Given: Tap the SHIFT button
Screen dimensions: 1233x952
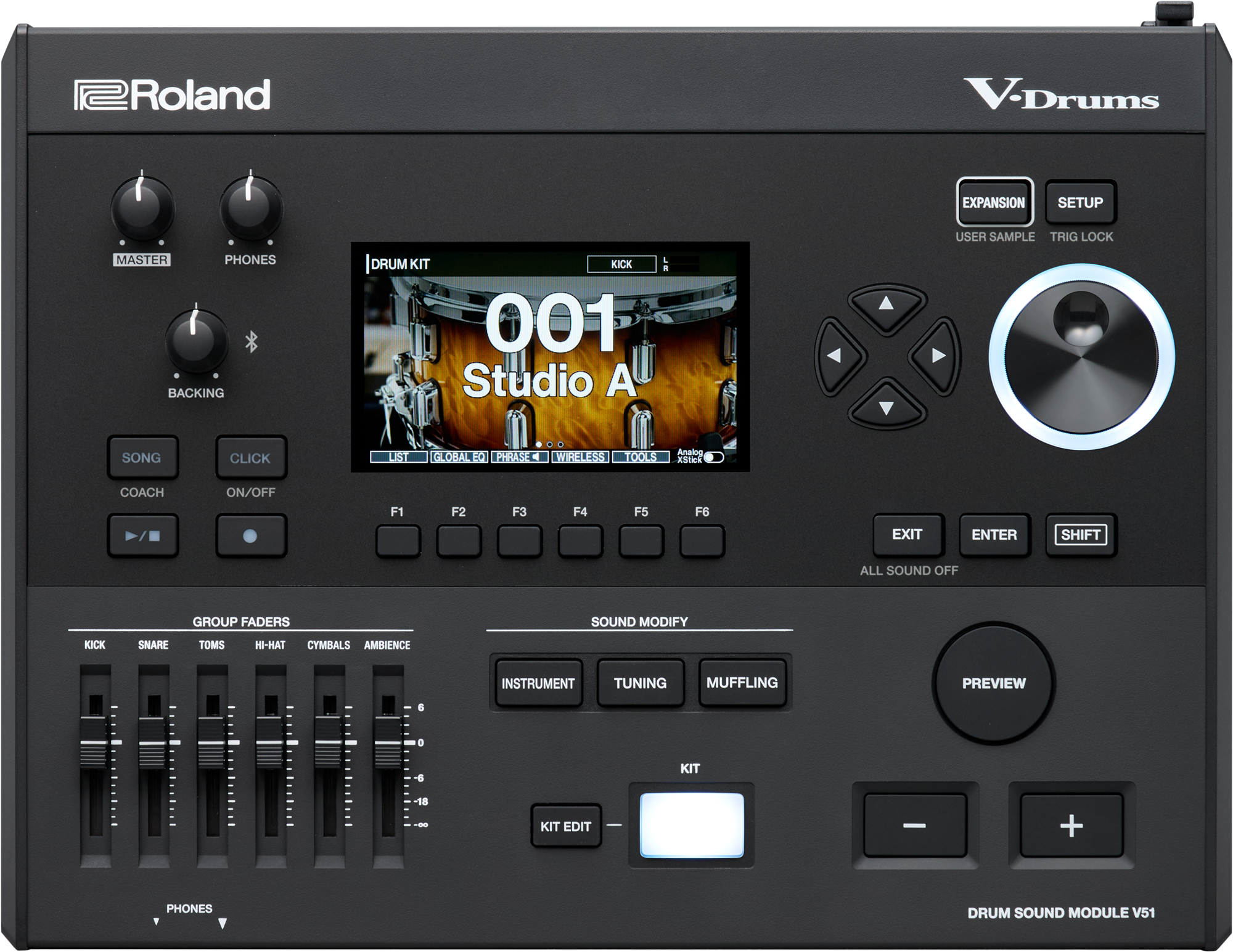Looking at the screenshot, I should pyautogui.click(x=1081, y=535).
